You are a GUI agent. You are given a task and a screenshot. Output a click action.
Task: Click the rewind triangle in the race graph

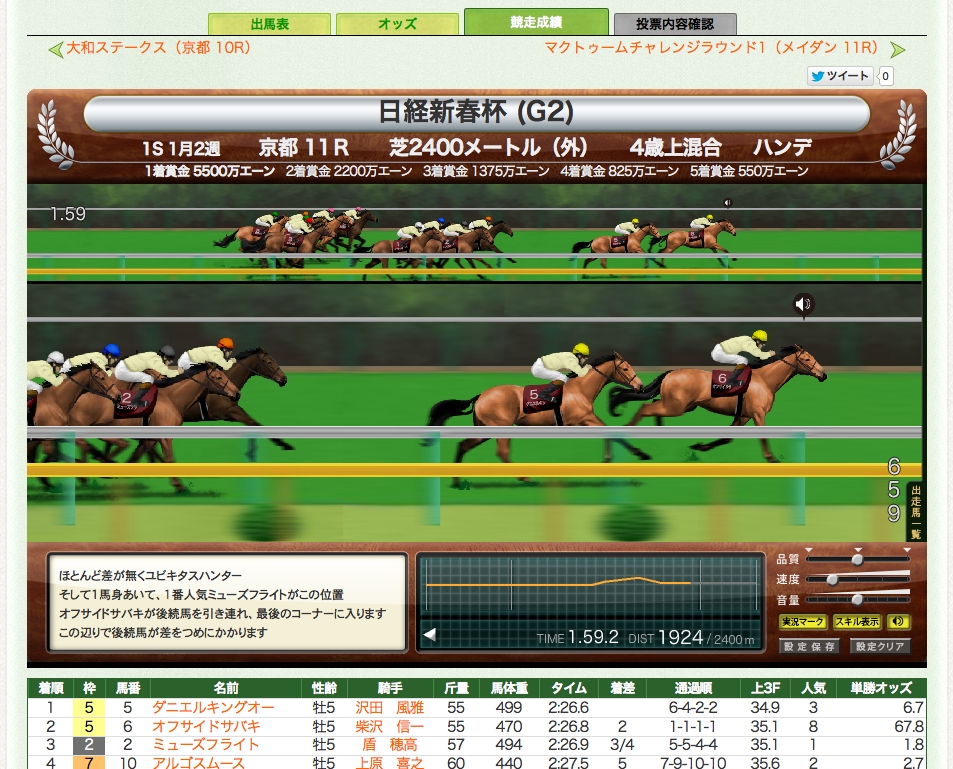pyautogui.click(x=429, y=635)
